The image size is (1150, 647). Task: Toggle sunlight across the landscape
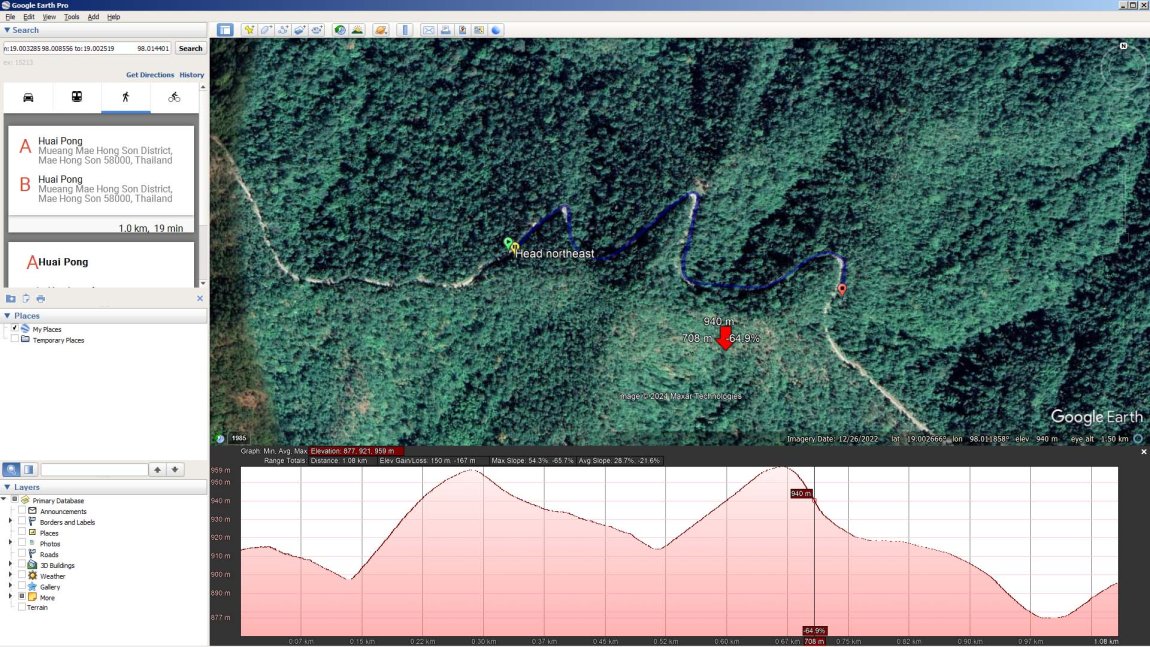[357, 30]
